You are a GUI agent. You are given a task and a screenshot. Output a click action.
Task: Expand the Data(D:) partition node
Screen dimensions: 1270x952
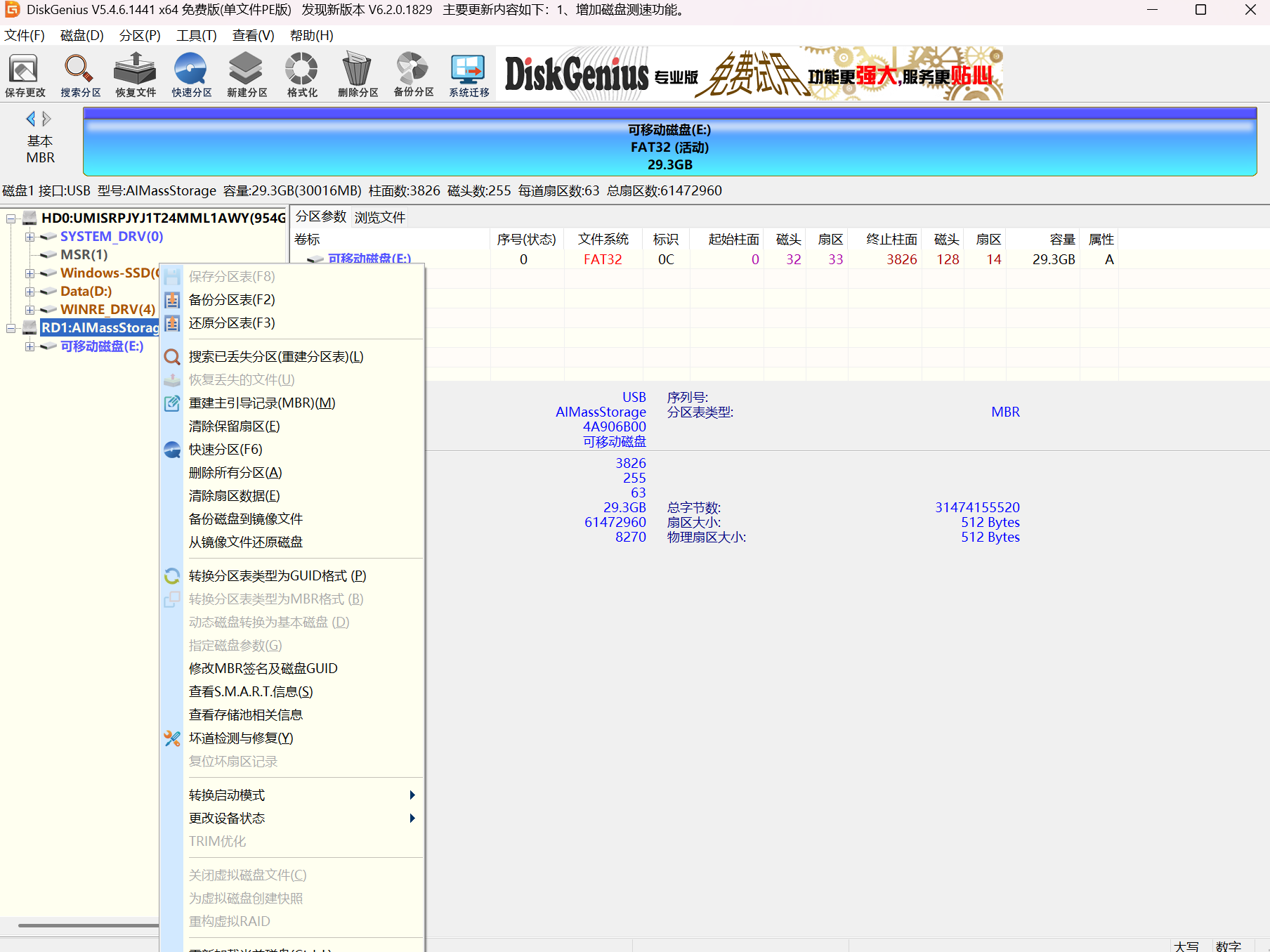[x=30, y=292]
